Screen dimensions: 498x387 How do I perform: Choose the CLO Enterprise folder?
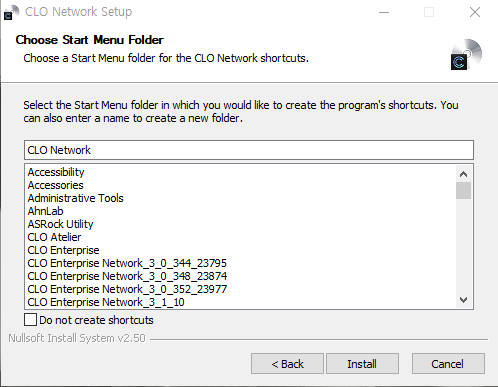click(63, 250)
